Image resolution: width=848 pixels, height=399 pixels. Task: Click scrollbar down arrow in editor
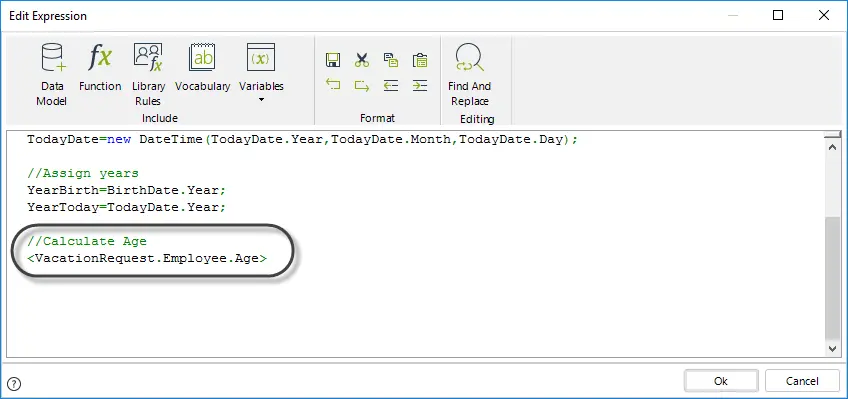pyautogui.click(x=833, y=349)
